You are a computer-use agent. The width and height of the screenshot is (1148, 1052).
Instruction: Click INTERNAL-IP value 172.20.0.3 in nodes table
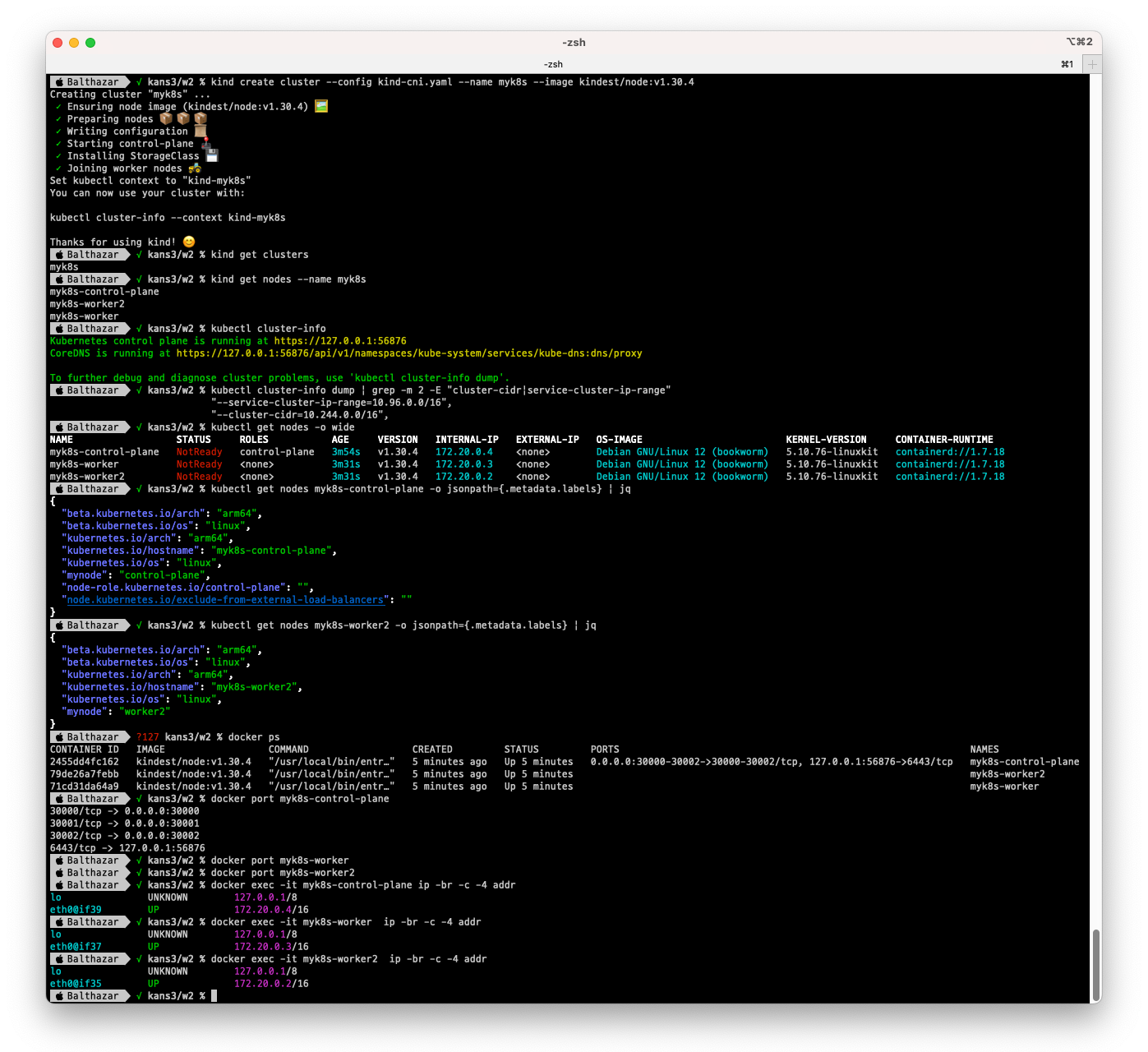tap(464, 464)
